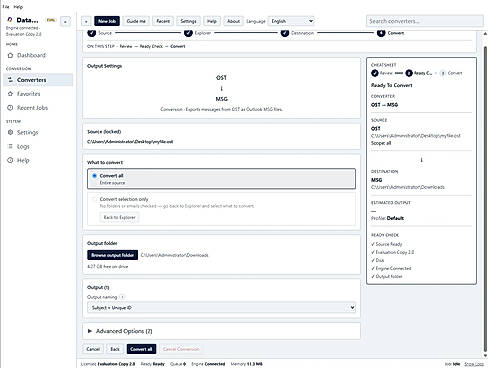The height and width of the screenshot is (368, 488).
Task: Click the Source step checkmark circle
Action: [x=91, y=33]
